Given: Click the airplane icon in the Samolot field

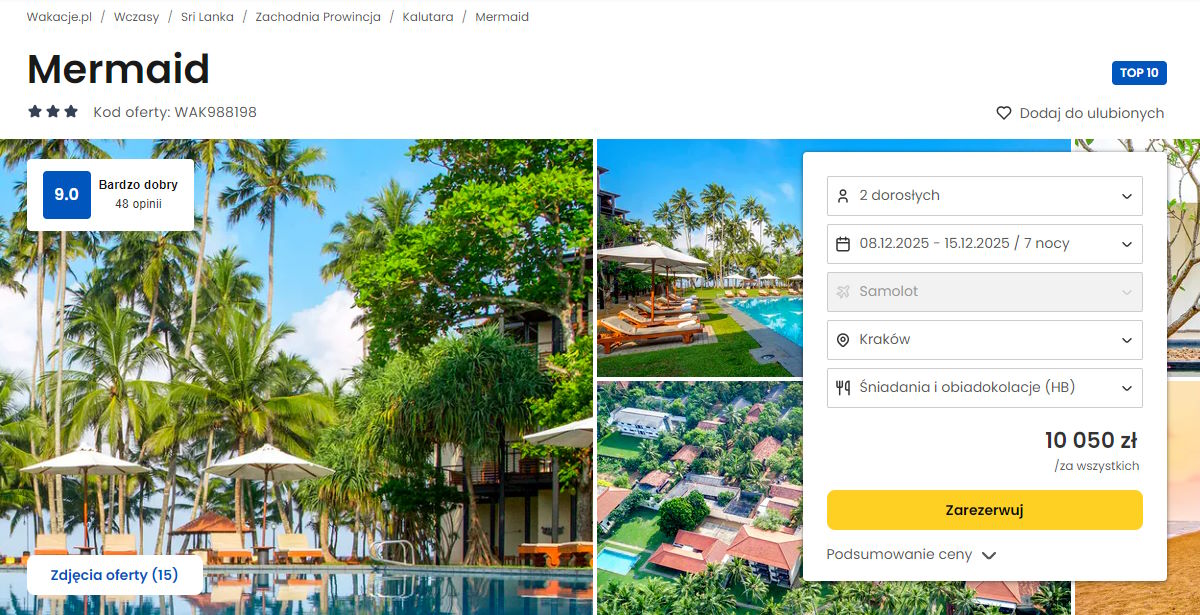Looking at the screenshot, I should point(843,292).
